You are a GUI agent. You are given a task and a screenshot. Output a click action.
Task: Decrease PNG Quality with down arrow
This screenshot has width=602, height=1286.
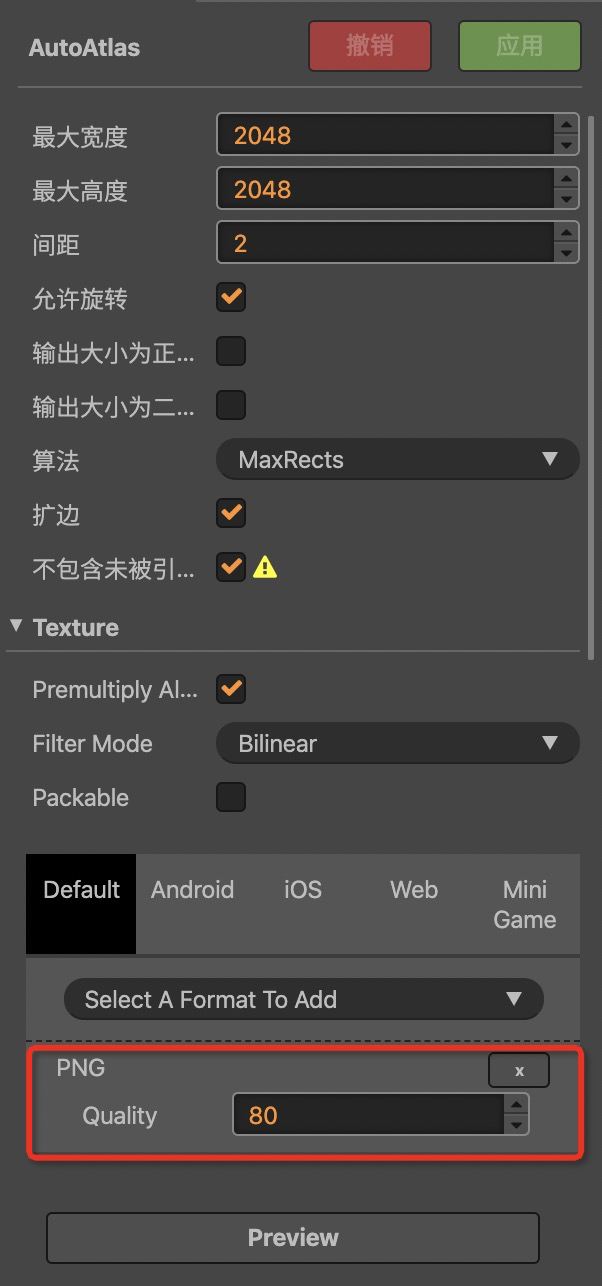[x=516, y=1124]
